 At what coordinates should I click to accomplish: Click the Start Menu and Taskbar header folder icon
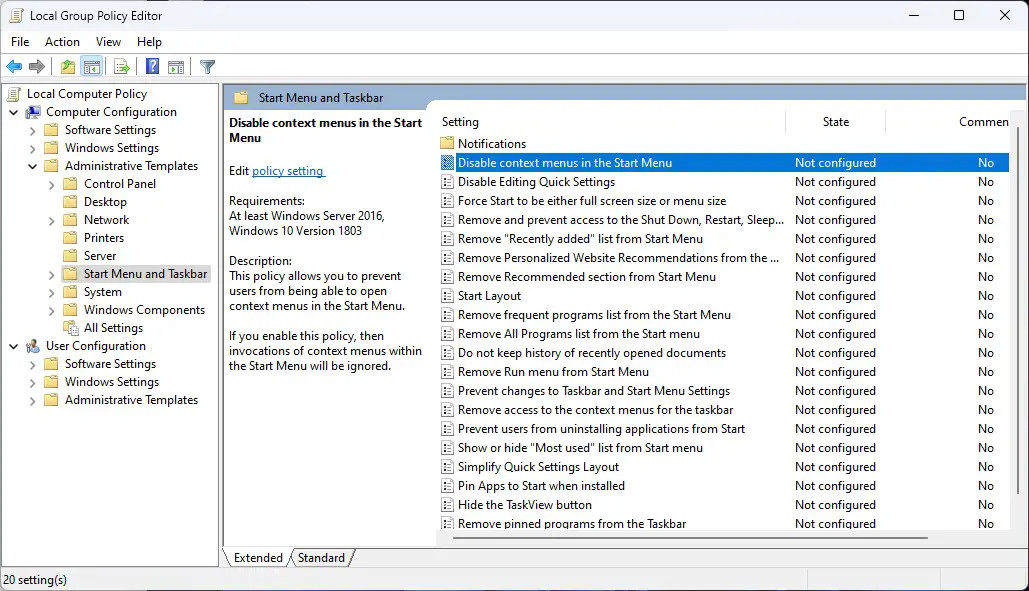pos(242,98)
